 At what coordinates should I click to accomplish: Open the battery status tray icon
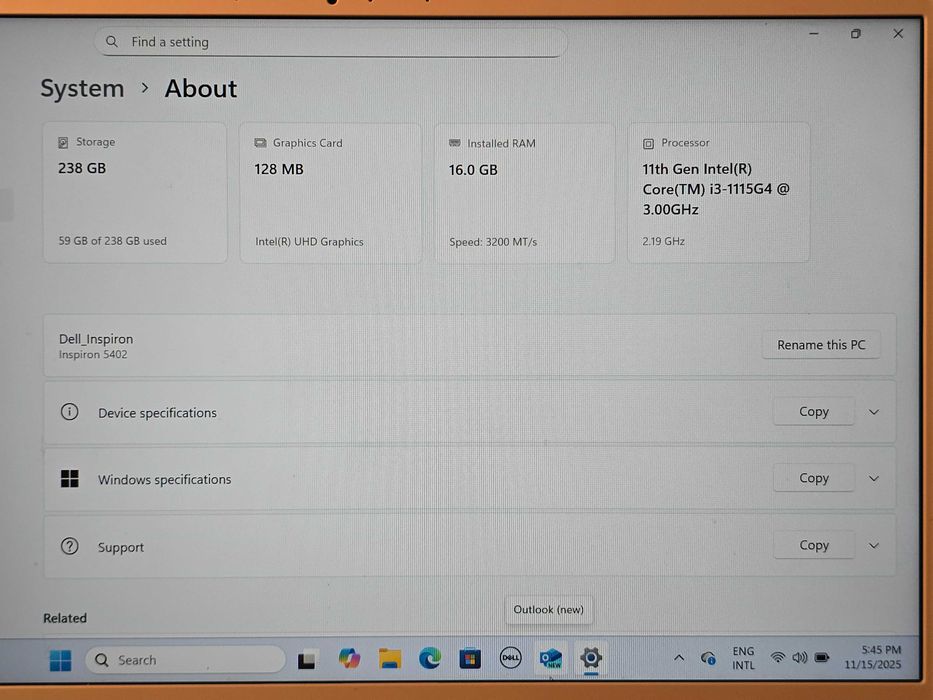tap(822, 657)
